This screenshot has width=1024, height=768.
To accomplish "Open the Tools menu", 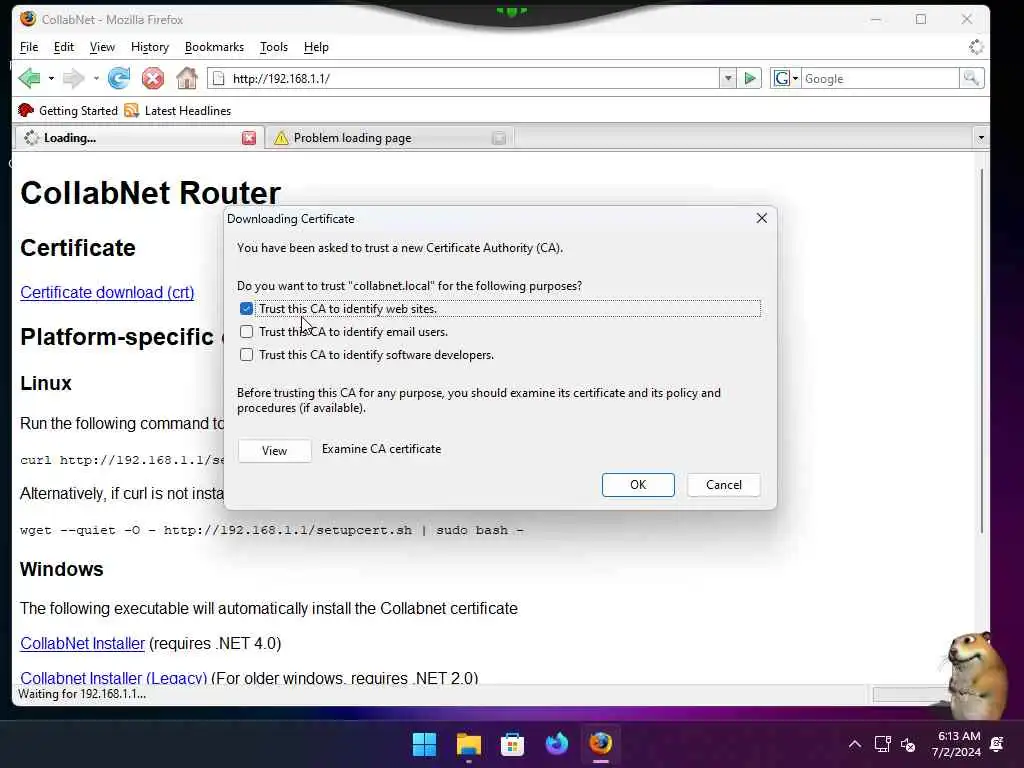I will tap(274, 47).
